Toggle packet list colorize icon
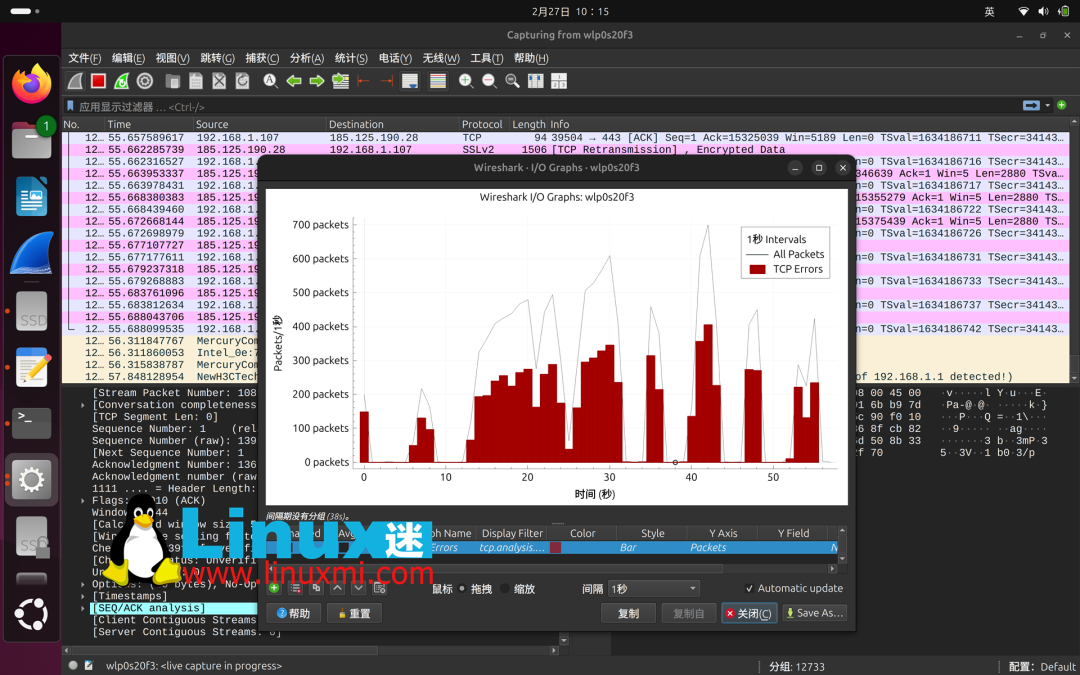 (437, 81)
